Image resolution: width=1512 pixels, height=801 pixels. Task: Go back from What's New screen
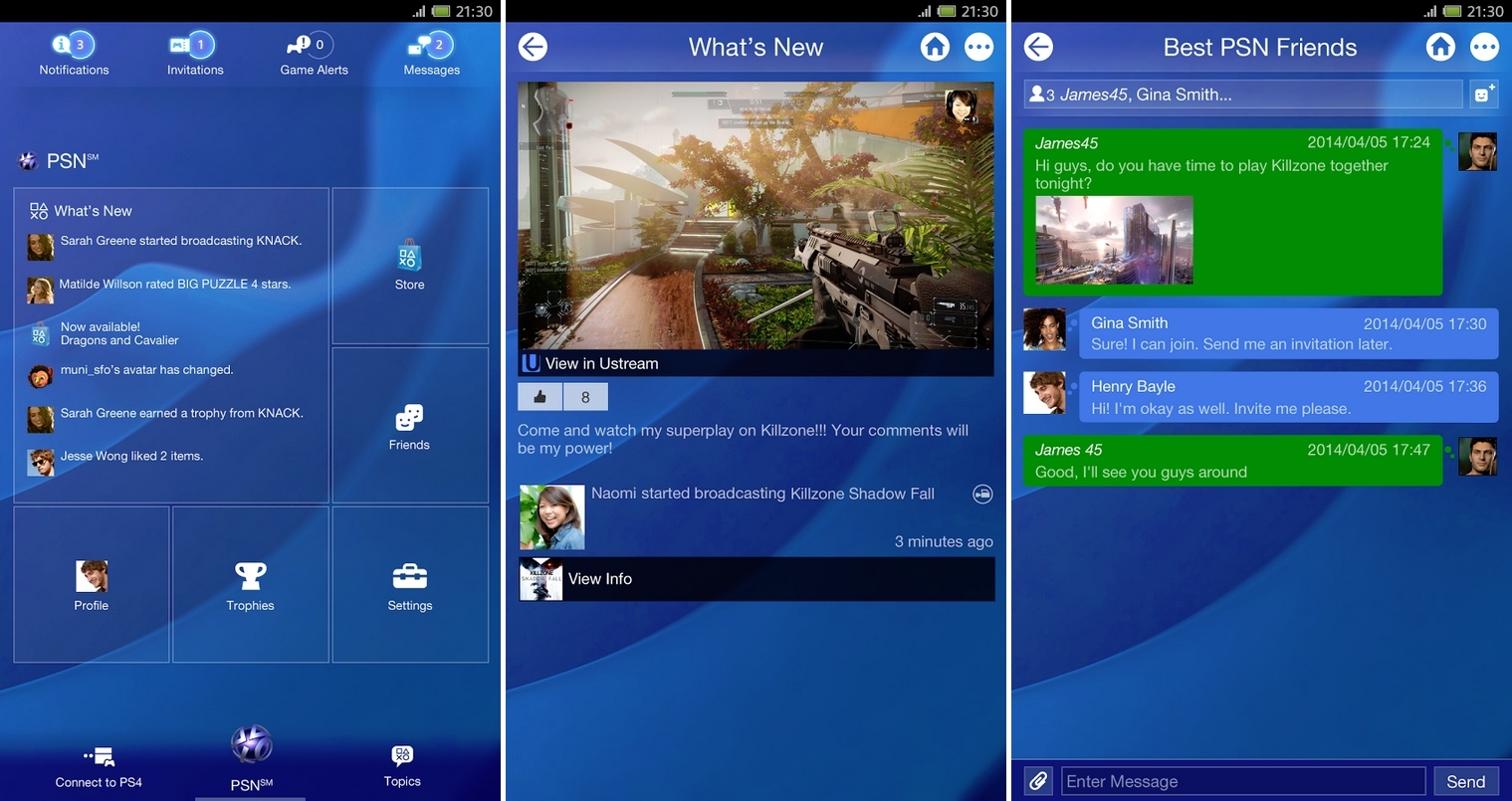click(x=534, y=47)
